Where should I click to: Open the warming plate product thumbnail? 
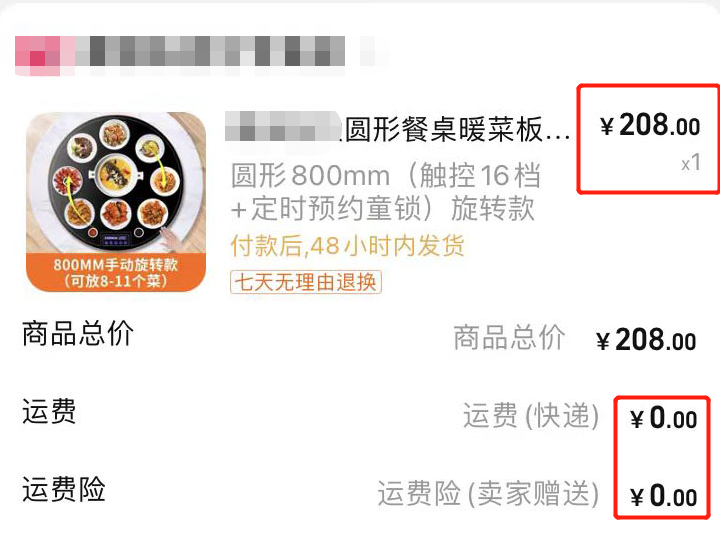click(x=116, y=202)
